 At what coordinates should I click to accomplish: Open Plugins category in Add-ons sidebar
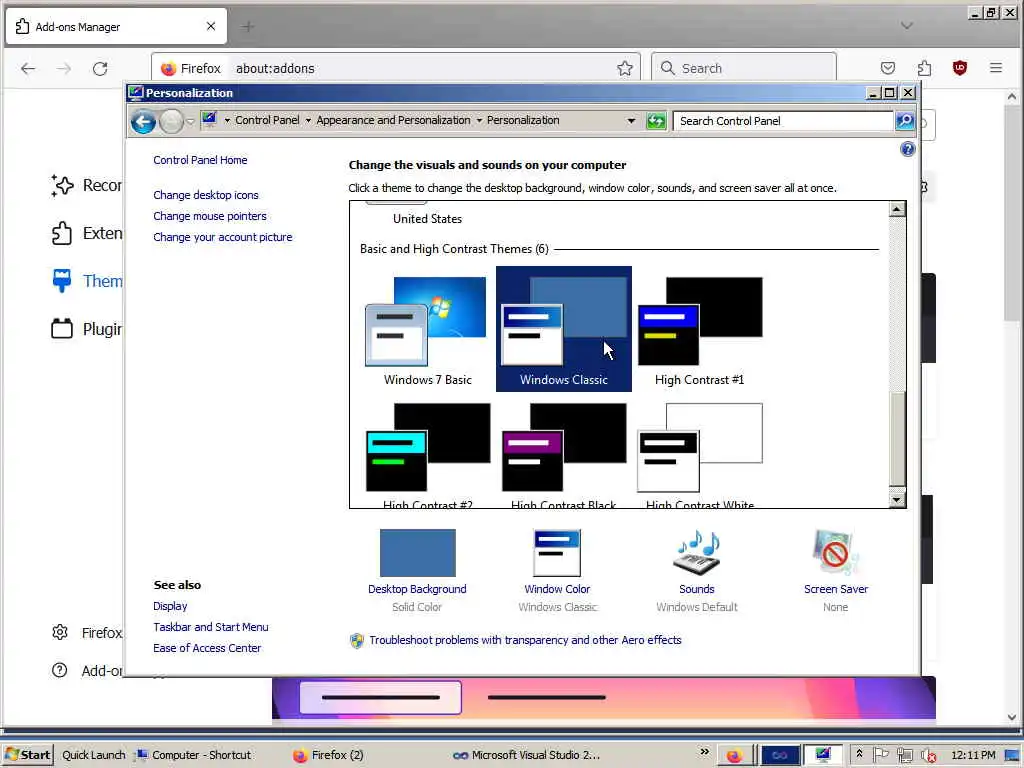point(86,328)
